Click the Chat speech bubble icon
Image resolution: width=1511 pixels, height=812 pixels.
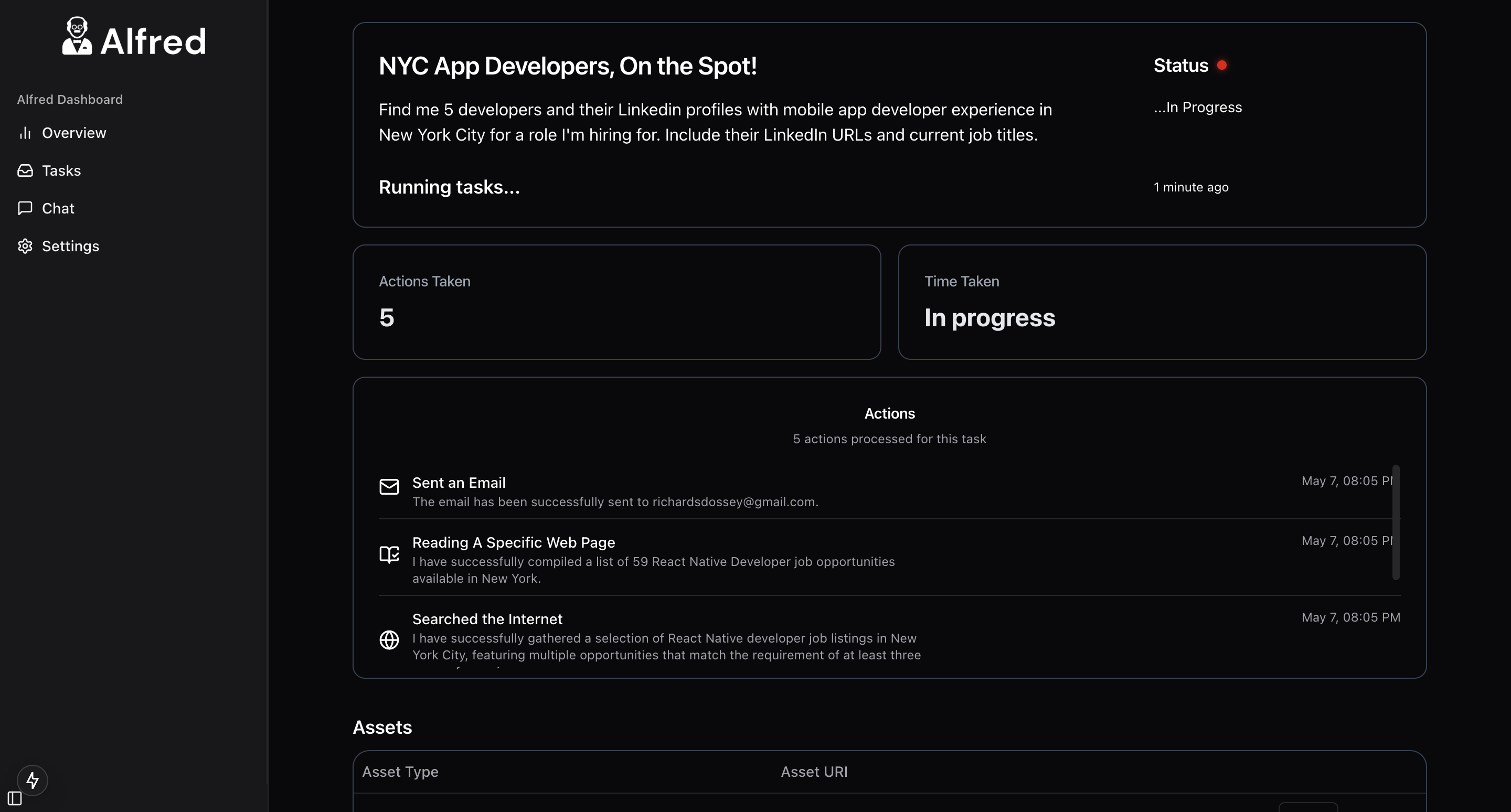(x=25, y=208)
